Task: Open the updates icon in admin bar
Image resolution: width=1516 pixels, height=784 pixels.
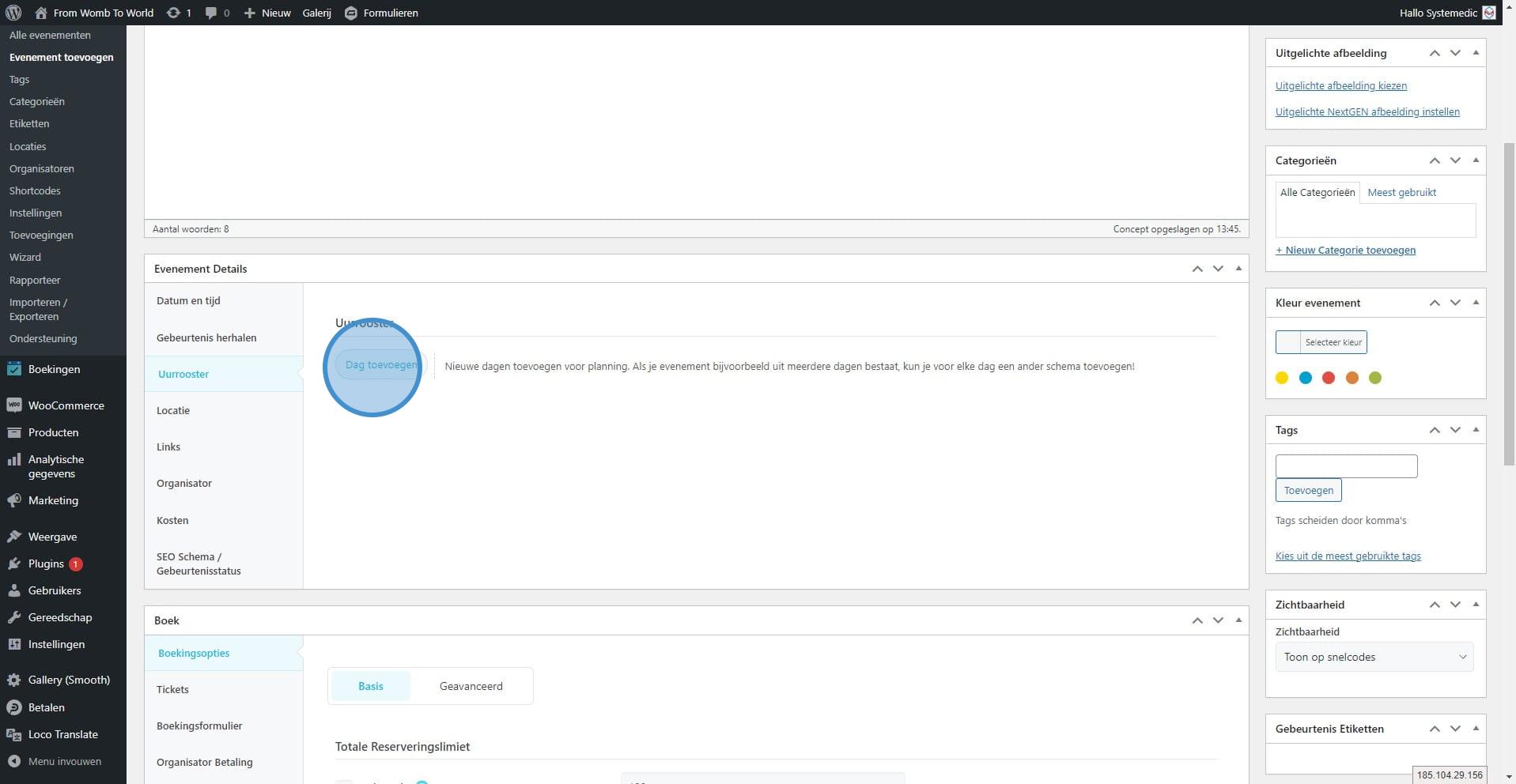Action: (172, 13)
